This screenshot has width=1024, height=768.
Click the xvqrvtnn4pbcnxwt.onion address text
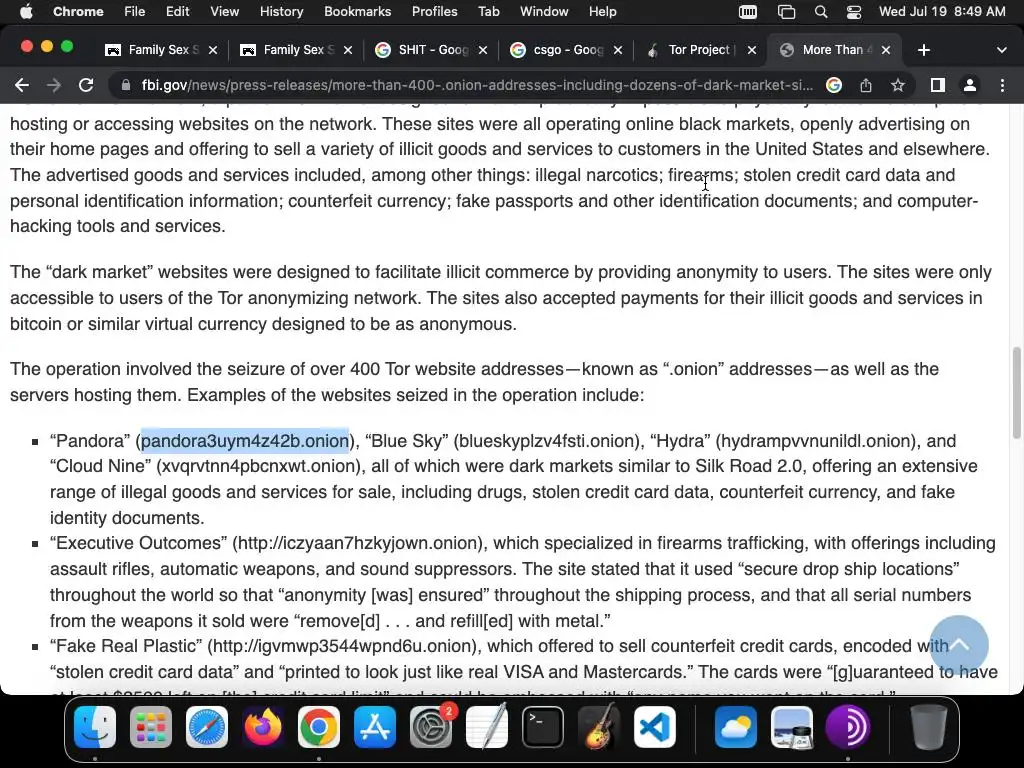point(259,466)
